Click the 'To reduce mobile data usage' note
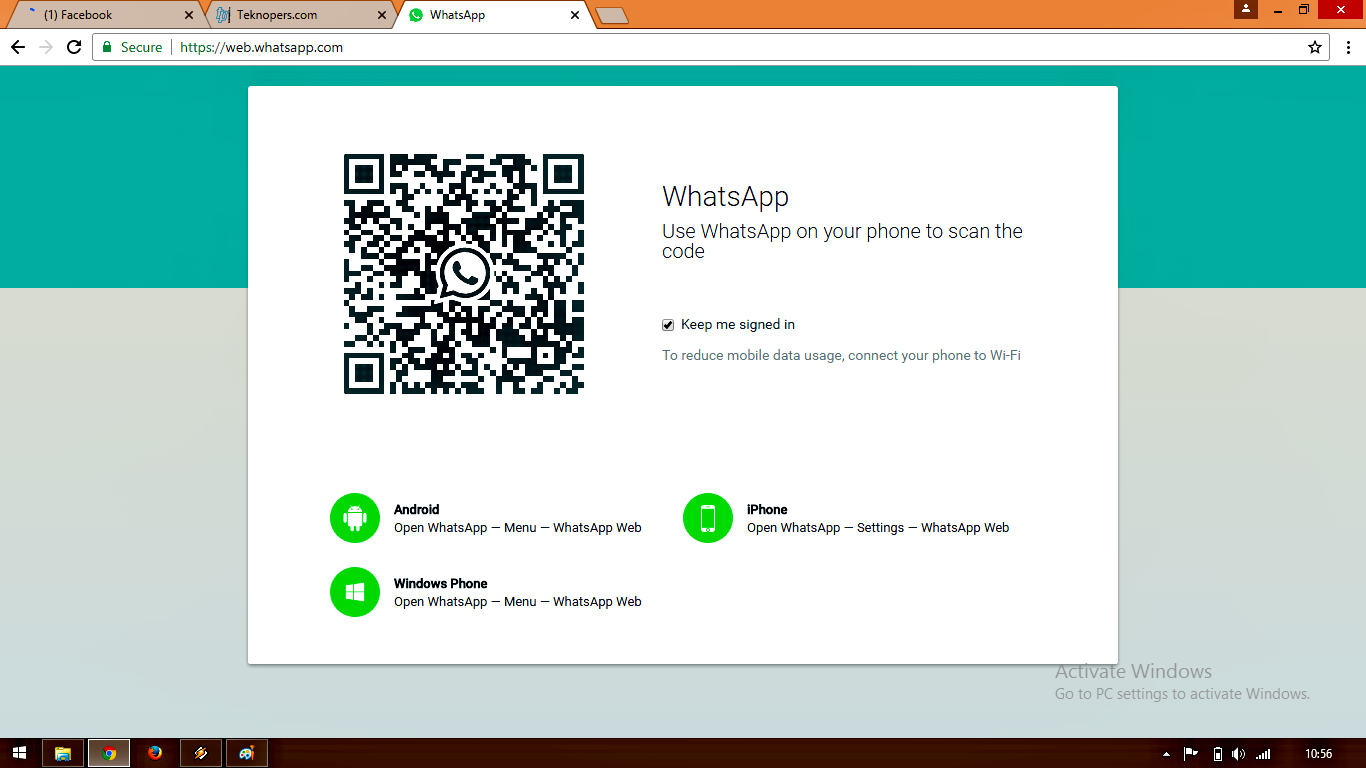1366x768 pixels. pos(841,356)
